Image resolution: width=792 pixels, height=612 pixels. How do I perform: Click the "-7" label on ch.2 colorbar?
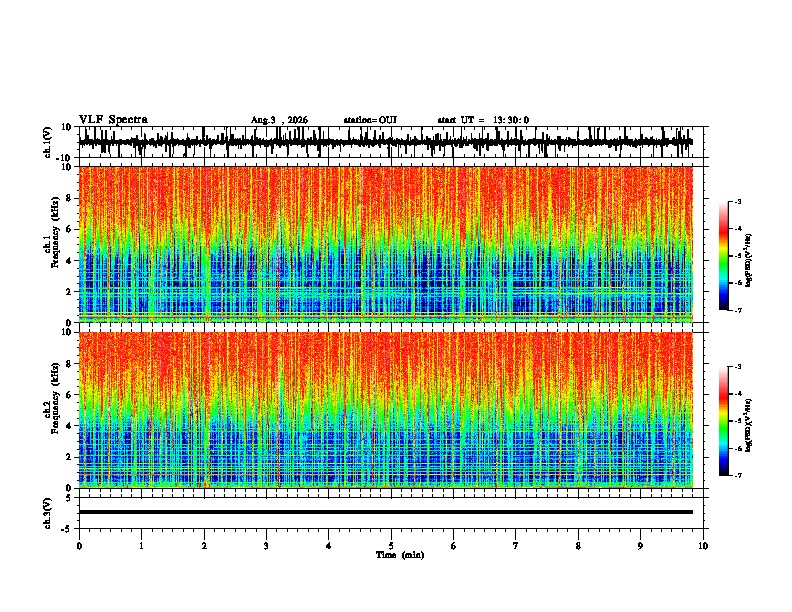[737, 475]
